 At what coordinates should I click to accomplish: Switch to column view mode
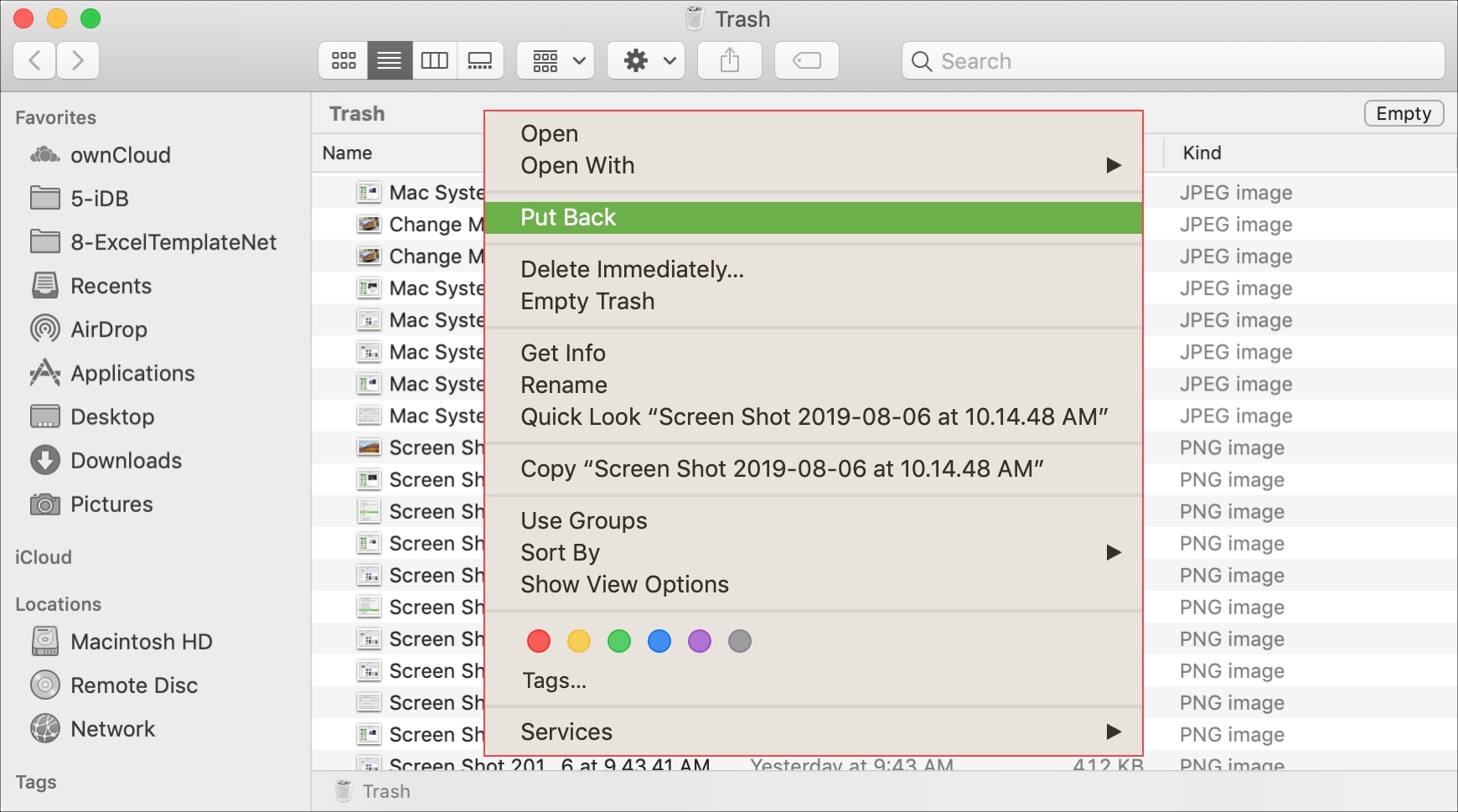(435, 59)
